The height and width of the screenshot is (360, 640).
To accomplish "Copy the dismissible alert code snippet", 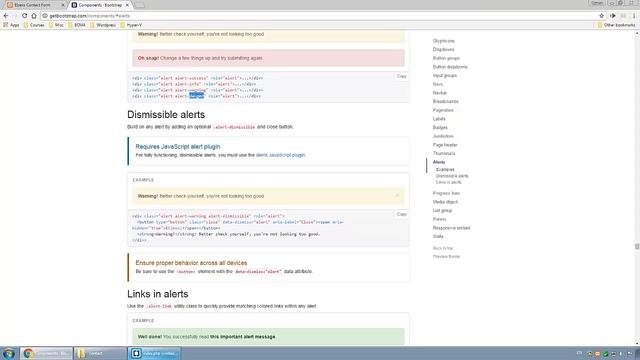I will tap(401, 214).
